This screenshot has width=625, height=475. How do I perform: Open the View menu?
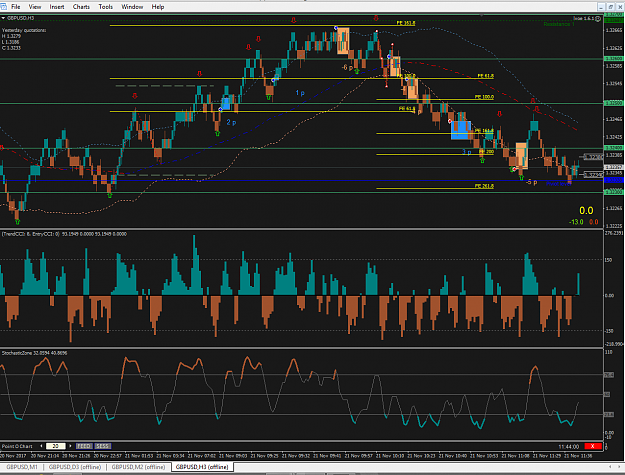click(35, 7)
